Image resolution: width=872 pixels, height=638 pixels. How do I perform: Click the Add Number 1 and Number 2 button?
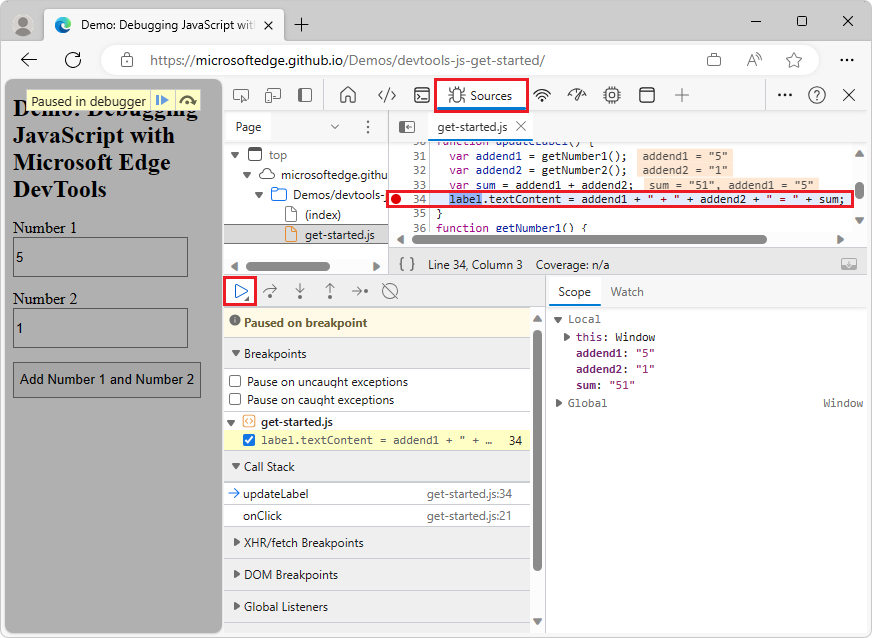tap(106, 380)
